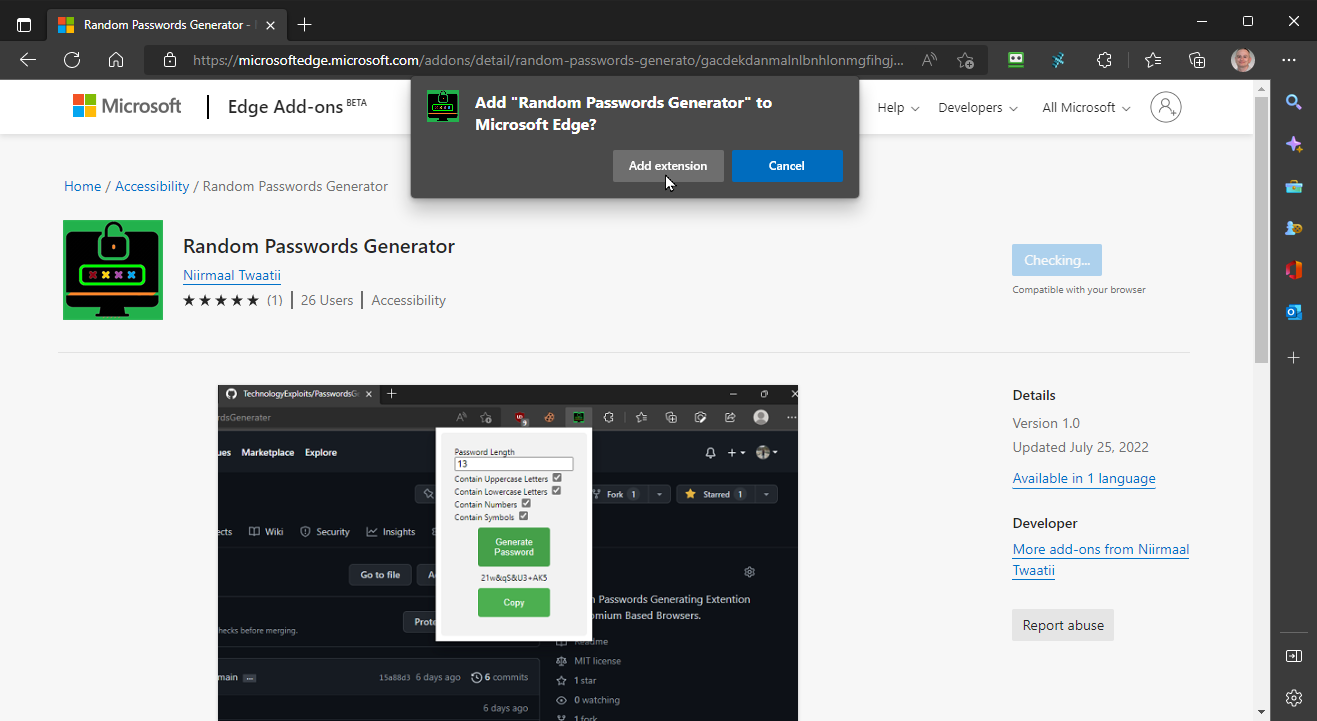Click Add extension in the dialog

(668, 166)
